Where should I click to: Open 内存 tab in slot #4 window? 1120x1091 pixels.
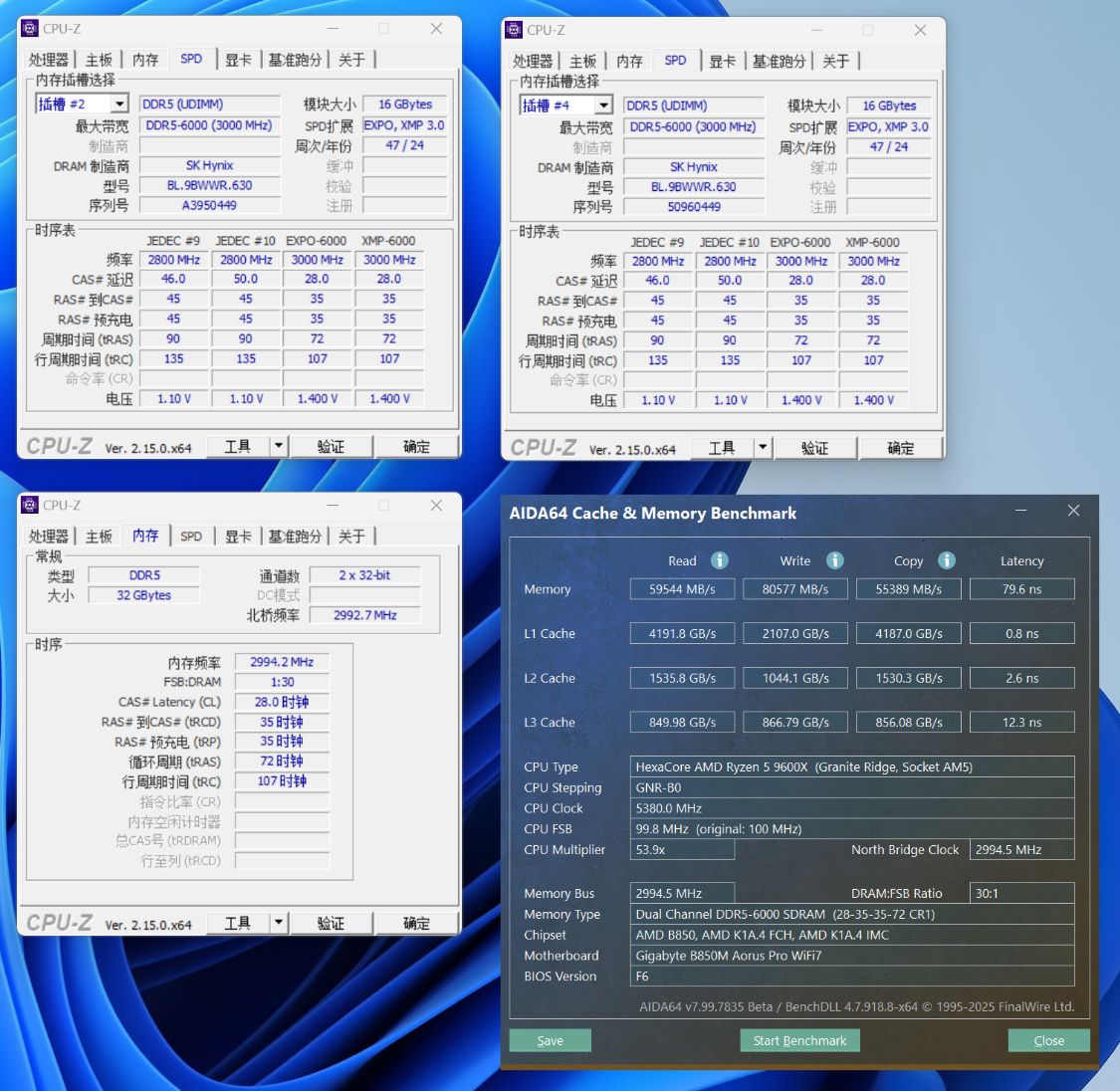(x=630, y=62)
